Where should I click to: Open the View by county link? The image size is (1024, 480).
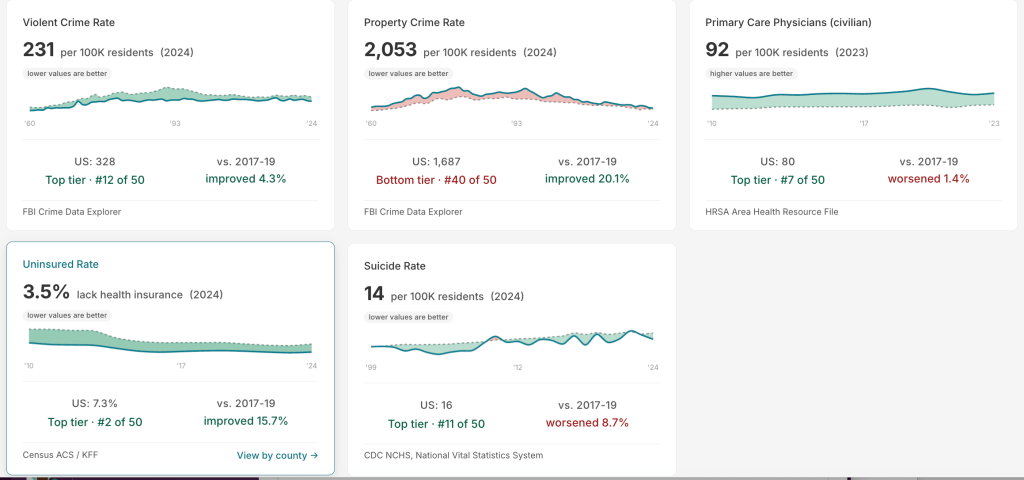[x=277, y=455]
